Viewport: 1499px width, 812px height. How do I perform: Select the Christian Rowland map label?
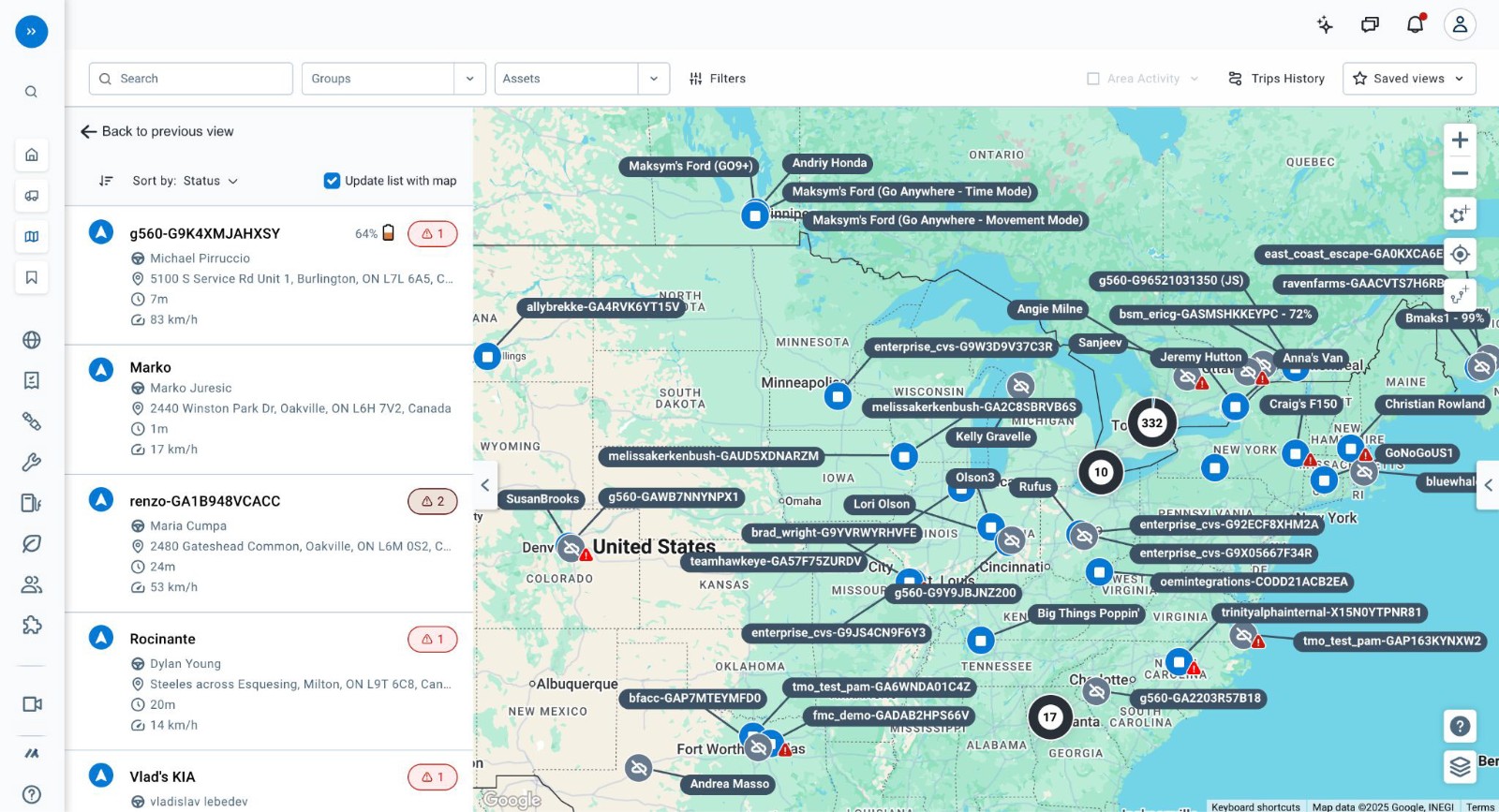[x=1434, y=405]
